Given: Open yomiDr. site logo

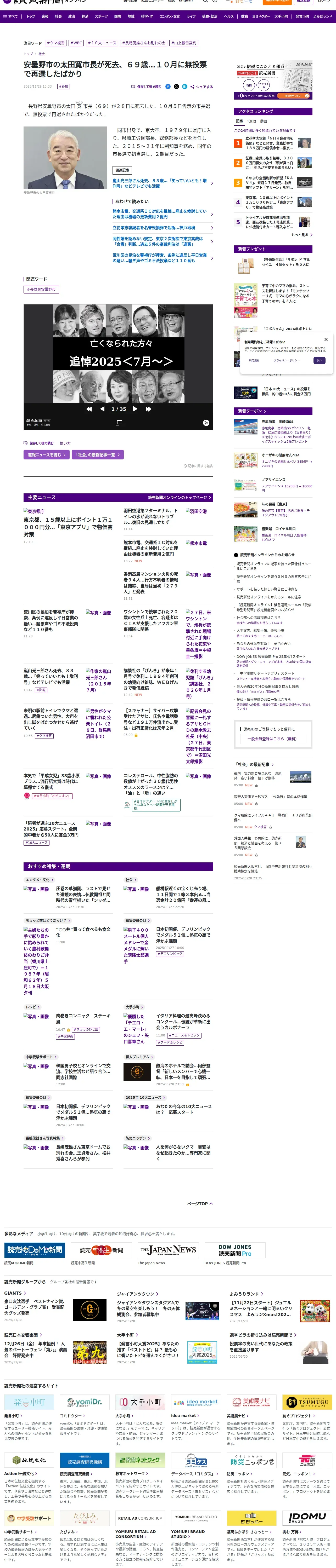Looking at the screenshot, I should 85,1402.
